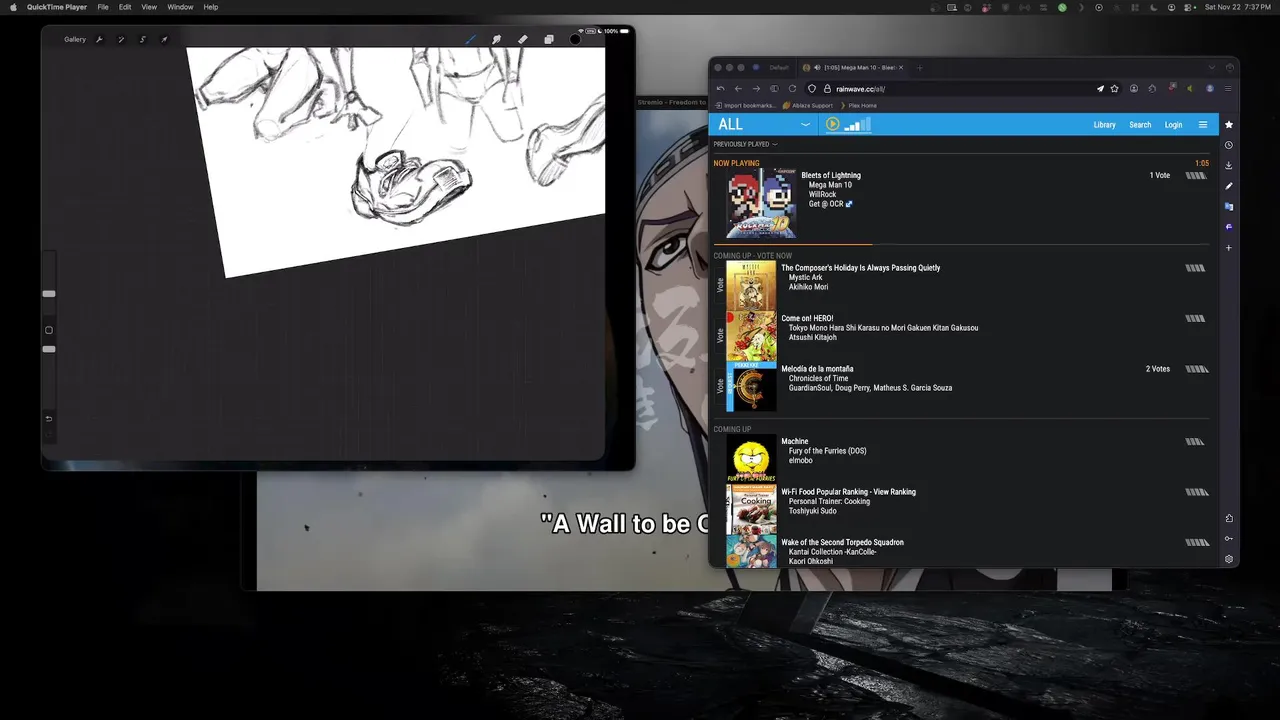Adjust the Procreate brush size slider
This screenshot has width=1280, height=720.
tap(49, 294)
